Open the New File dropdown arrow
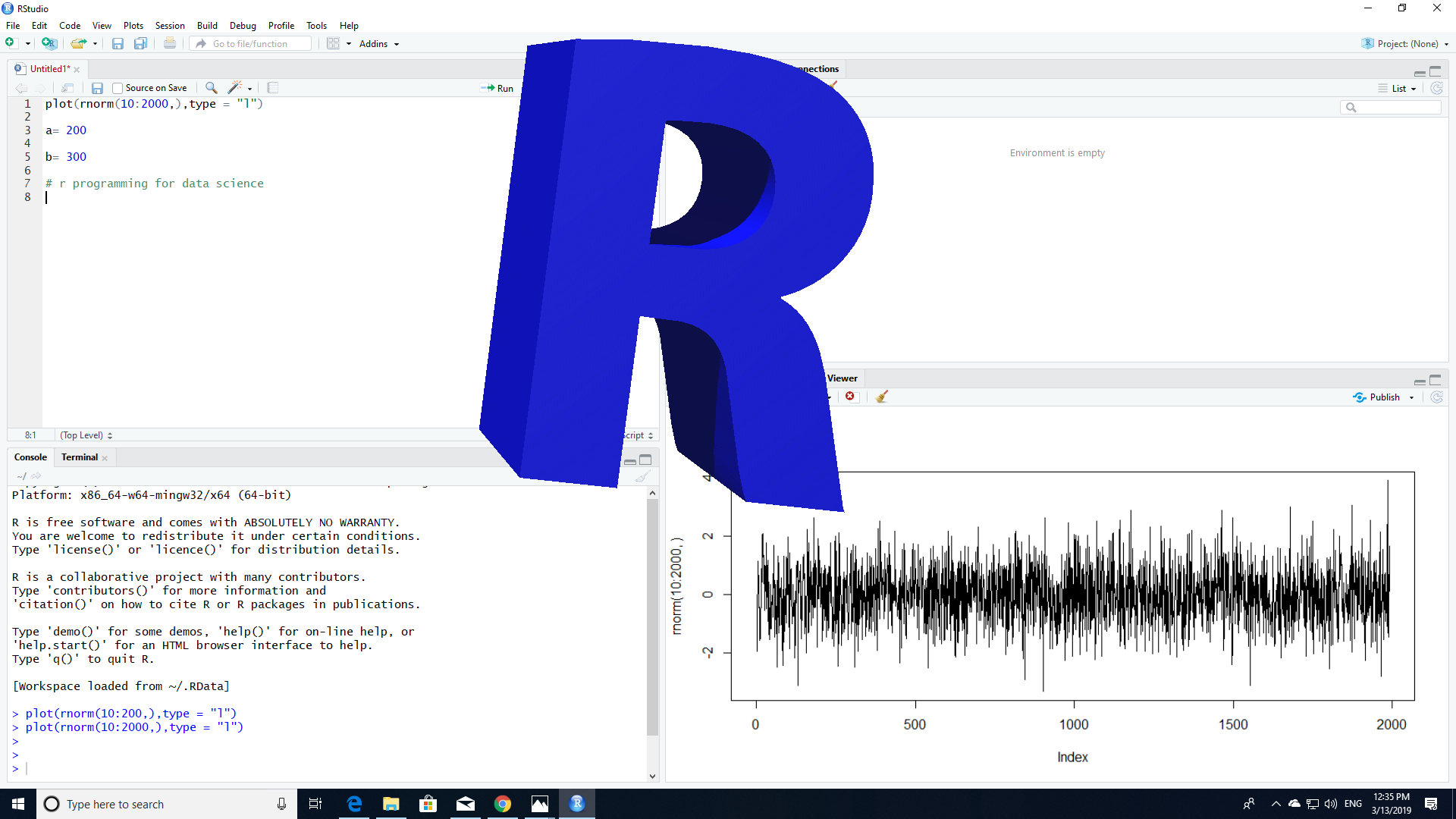The width and height of the screenshot is (1456, 819). [x=28, y=44]
